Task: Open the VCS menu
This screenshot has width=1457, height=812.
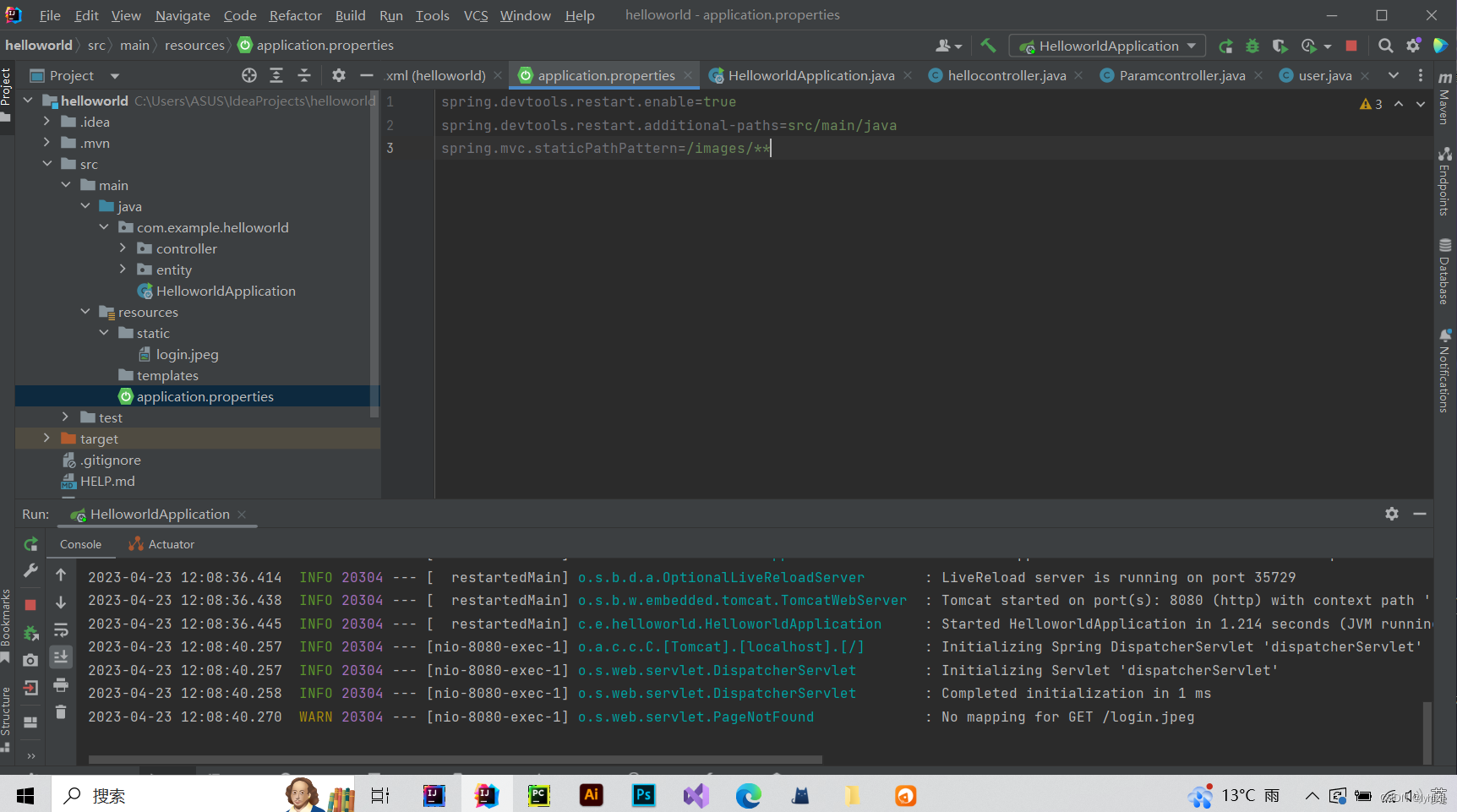Action: click(476, 14)
